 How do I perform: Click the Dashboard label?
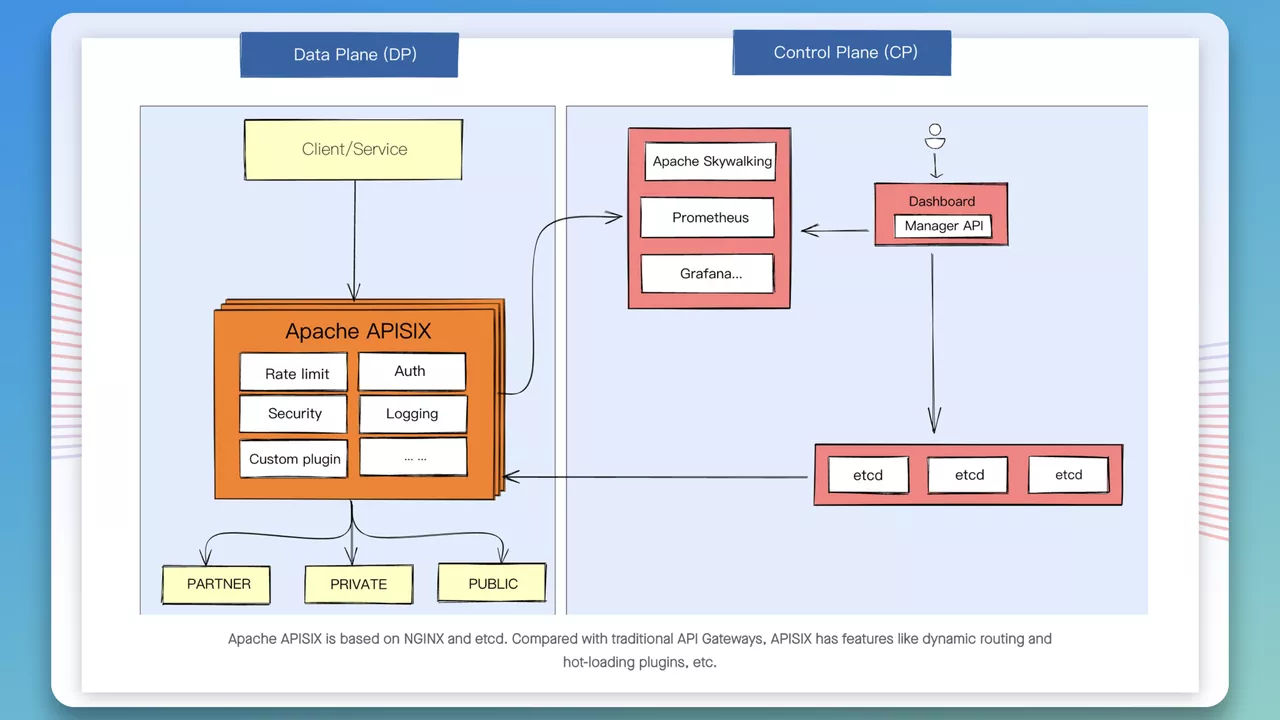(x=942, y=201)
